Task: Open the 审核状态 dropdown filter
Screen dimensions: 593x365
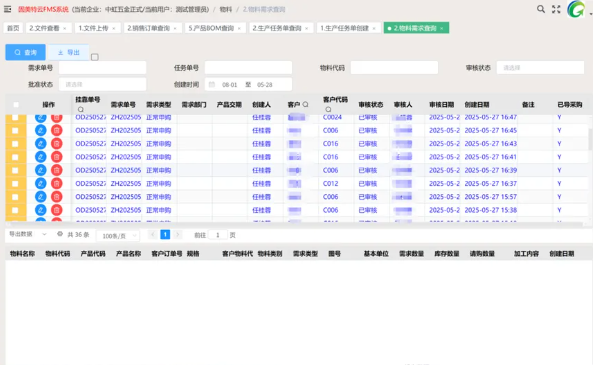Action: (x=540, y=68)
